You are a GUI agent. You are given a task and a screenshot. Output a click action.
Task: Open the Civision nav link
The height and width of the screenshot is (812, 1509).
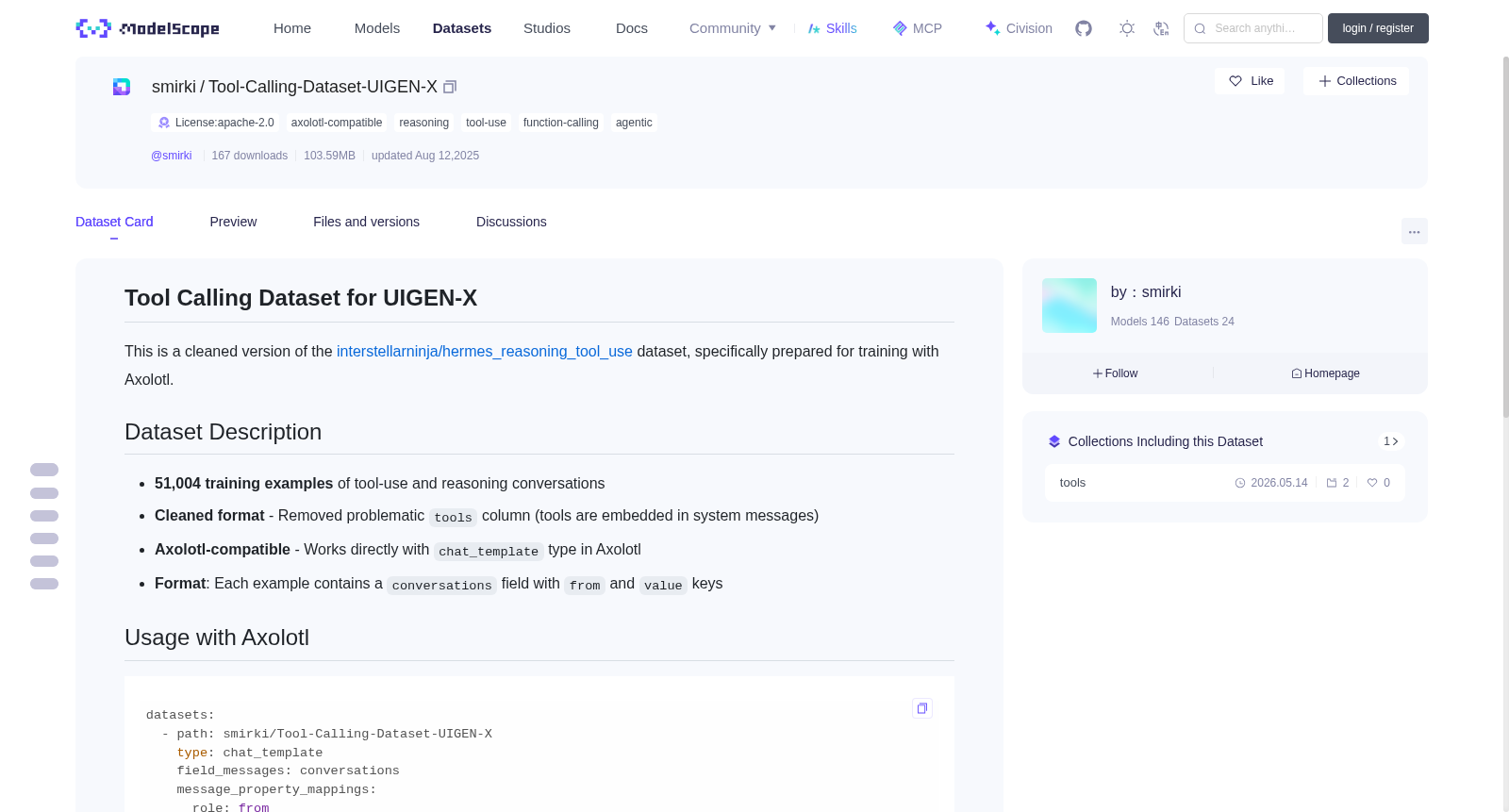(1019, 28)
